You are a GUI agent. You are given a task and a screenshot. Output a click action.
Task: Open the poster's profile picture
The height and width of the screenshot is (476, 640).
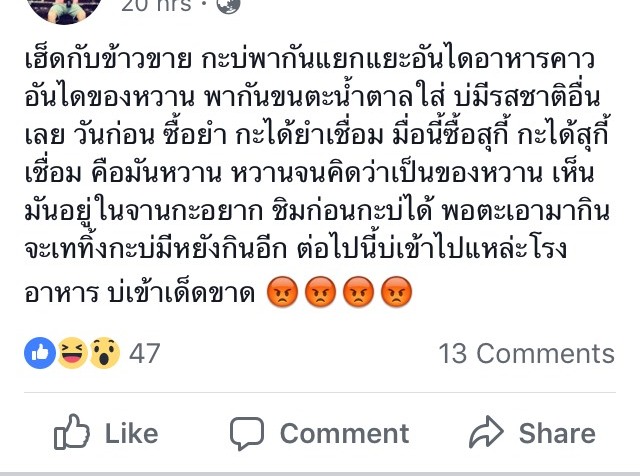[x=65, y=10]
